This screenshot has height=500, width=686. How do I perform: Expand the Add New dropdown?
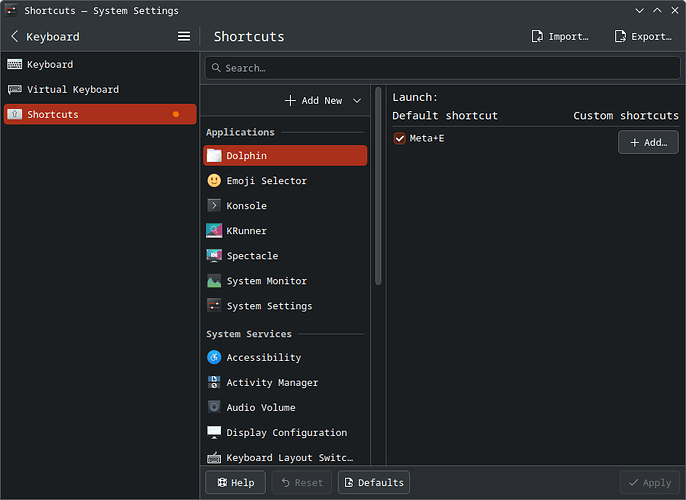coord(357,101)
